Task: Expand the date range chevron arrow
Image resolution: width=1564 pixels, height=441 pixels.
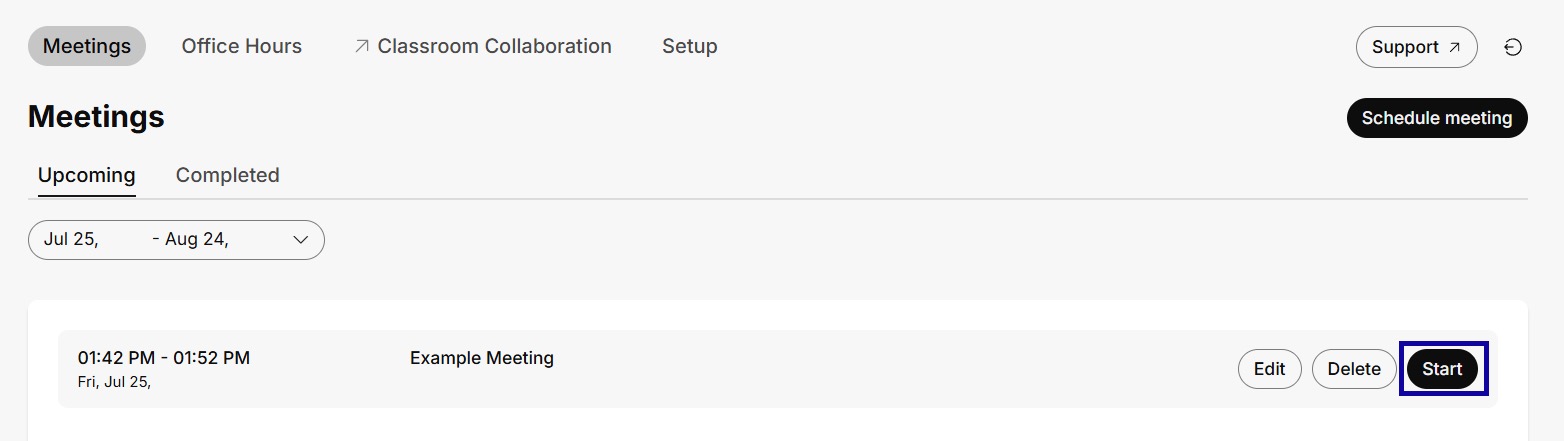Action: pos(300,240)
